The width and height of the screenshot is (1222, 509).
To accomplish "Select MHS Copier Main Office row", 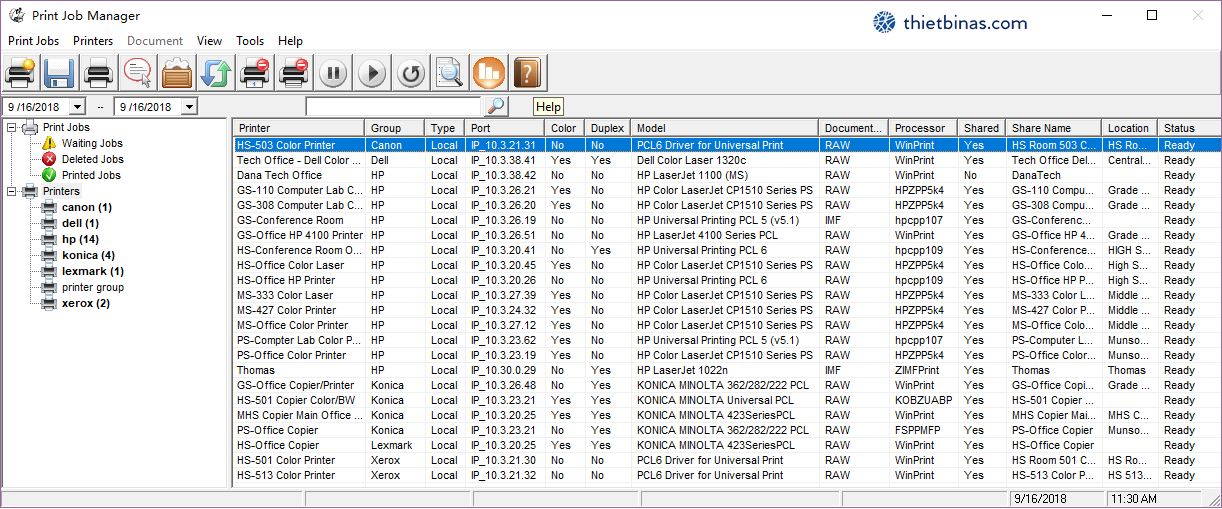I will (x=726, y=415).
